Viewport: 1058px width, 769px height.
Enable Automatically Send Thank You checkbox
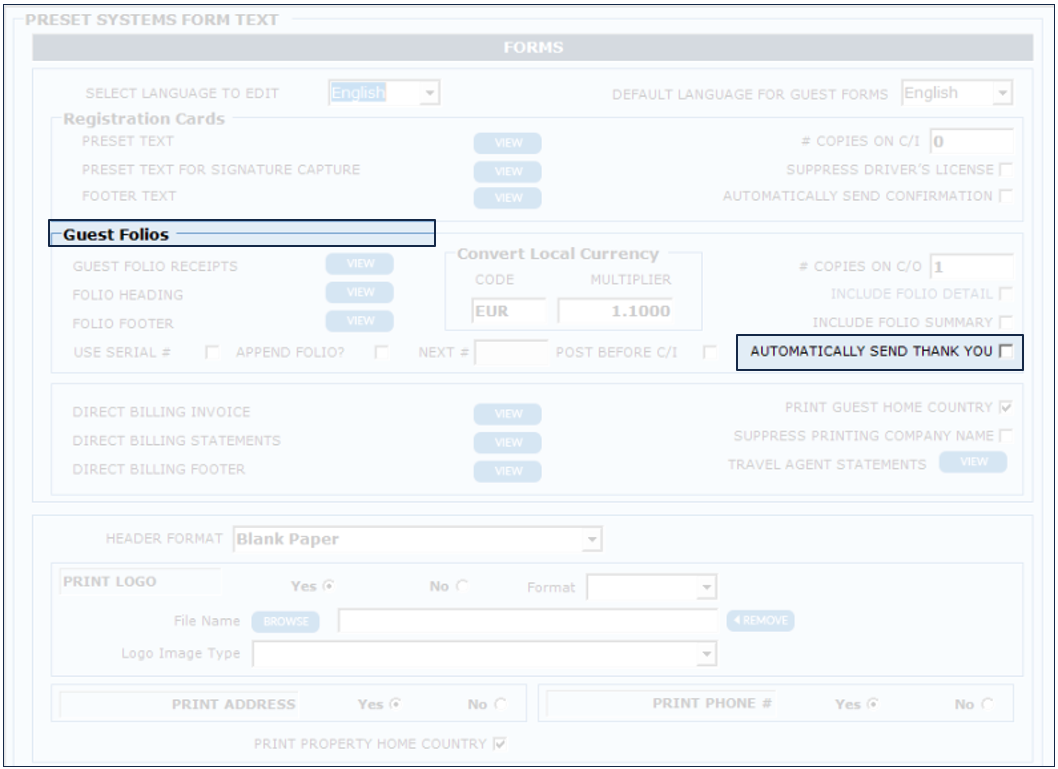coord(1005,351)
